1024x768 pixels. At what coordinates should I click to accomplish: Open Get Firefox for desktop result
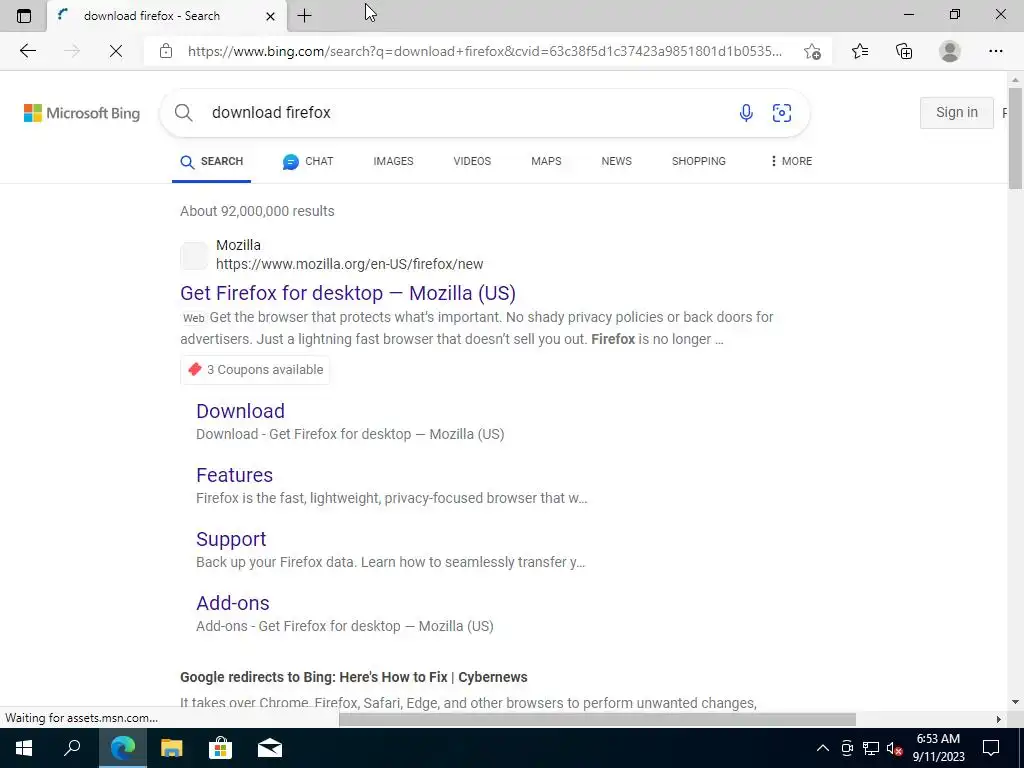click(x=347, y=293)
